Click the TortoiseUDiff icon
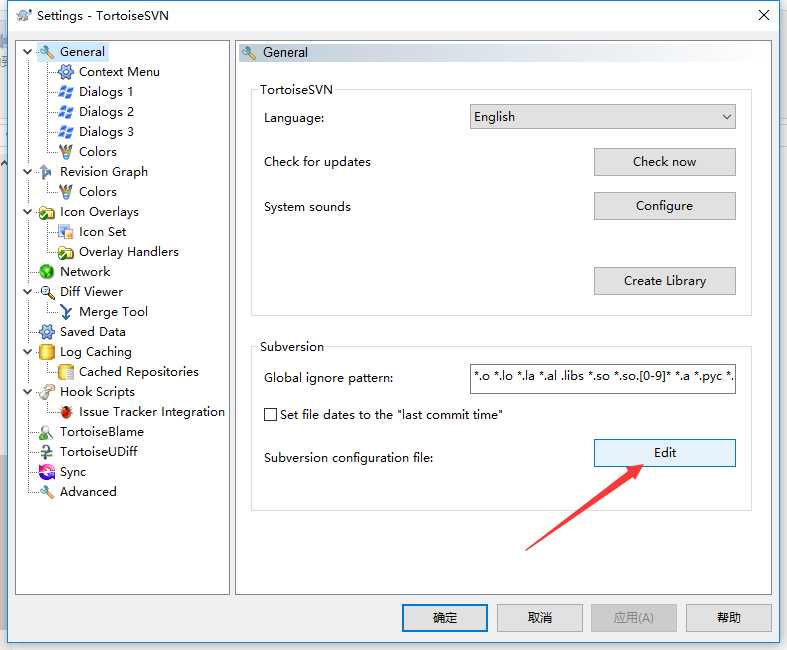Viewport: 787px width, 650px height. pos(46,452)
